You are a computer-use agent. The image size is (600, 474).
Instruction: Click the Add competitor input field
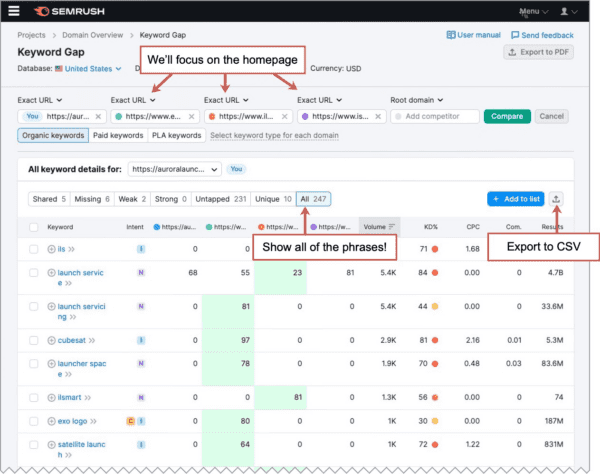pyautogui.click(x=435, y=116)
